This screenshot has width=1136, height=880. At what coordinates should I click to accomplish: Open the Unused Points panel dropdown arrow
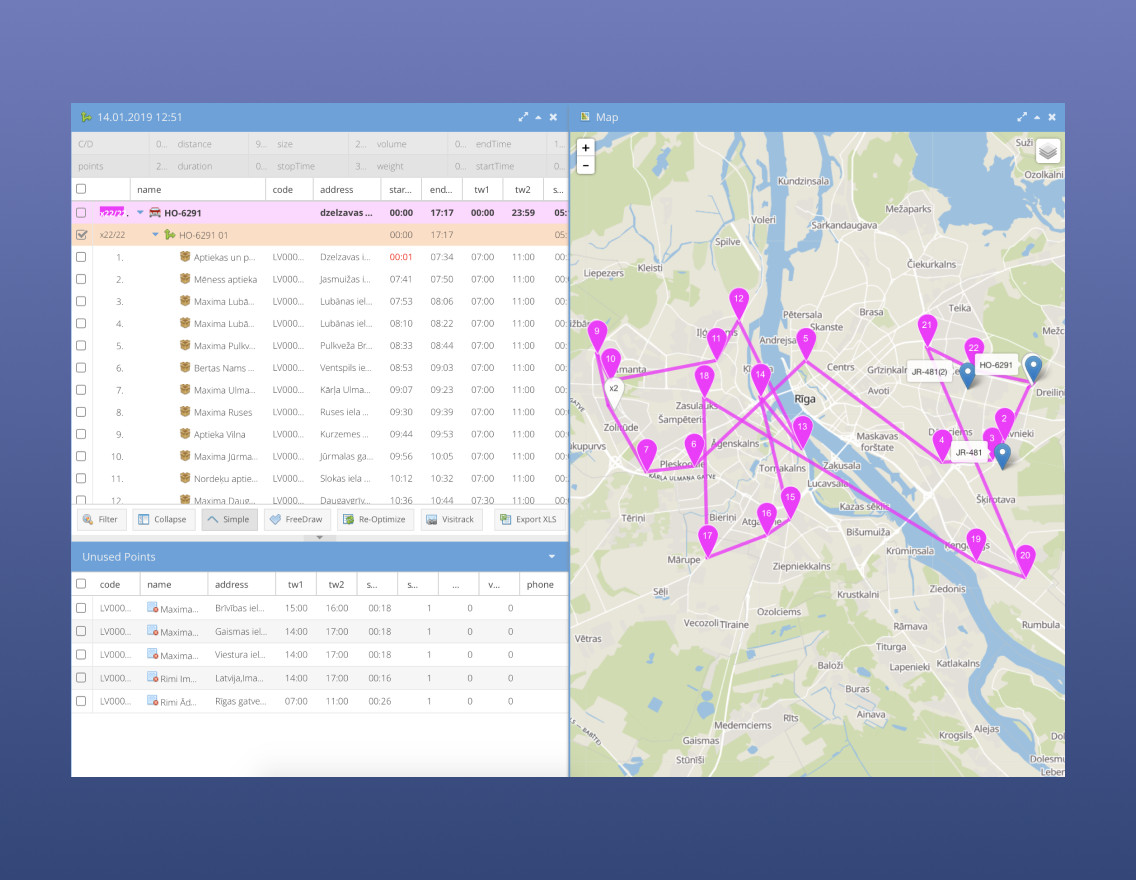pos(552,556)
